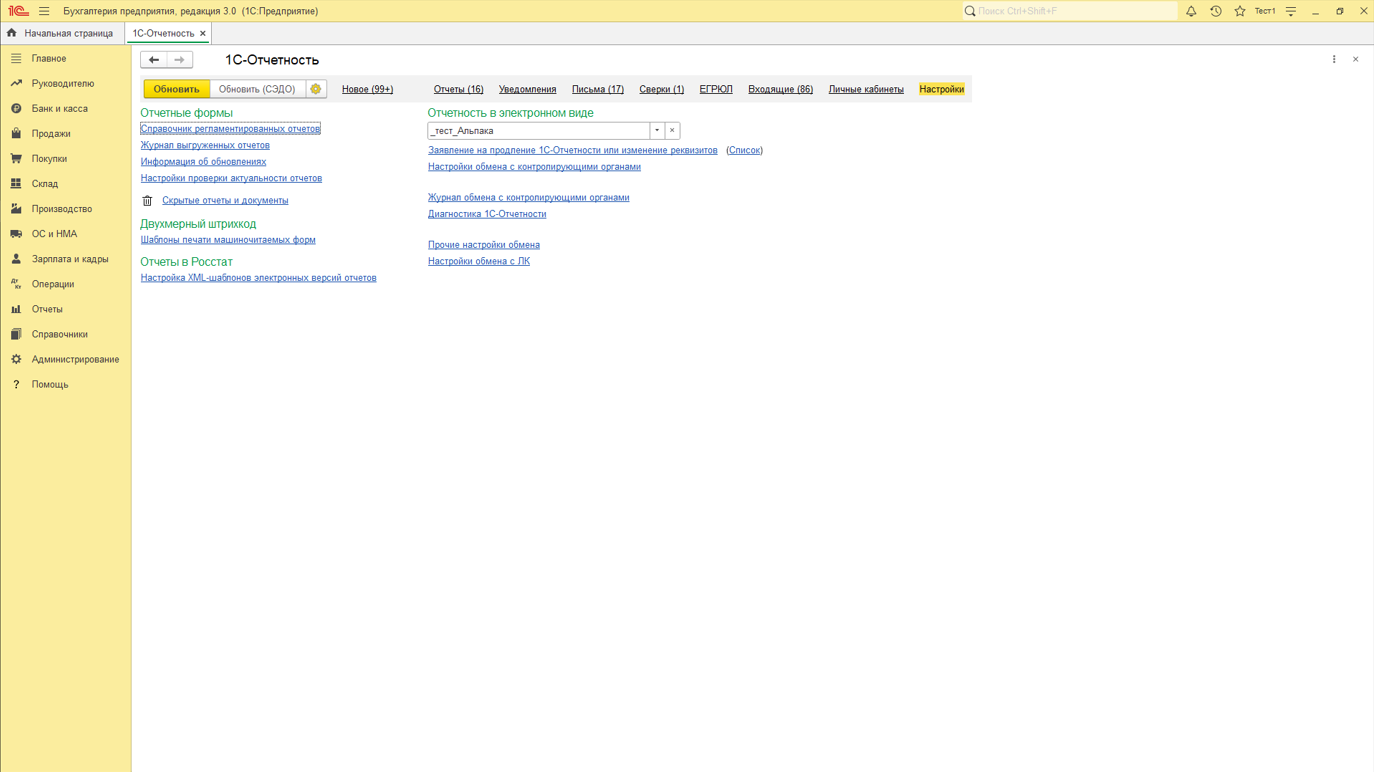Open Диагностика 1С-Отчетности link
1374x772 pixels.
pyautogui.click(x=487, y=214)
